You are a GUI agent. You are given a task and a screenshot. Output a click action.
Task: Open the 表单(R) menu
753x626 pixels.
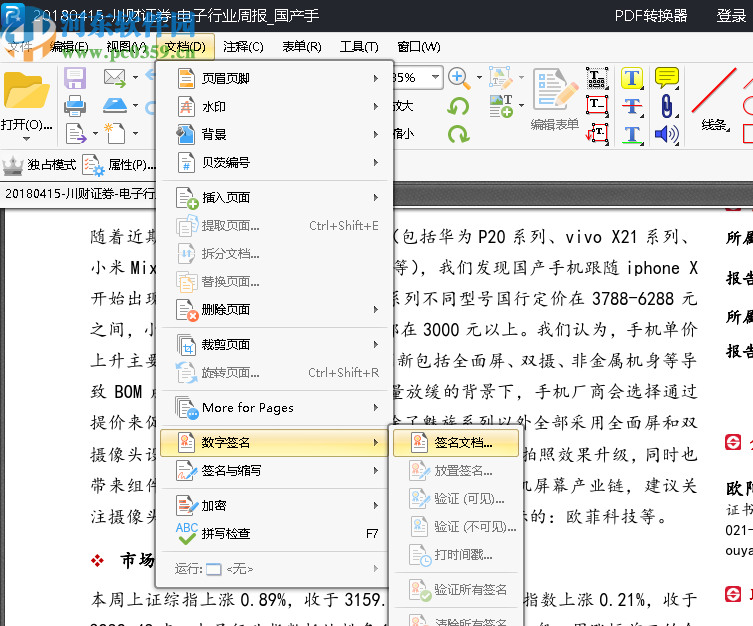point(302,47)
